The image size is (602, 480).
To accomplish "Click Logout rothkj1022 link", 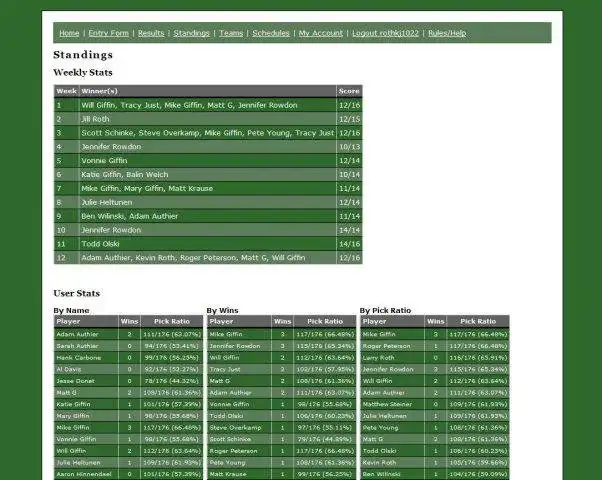I will coord(385,33).
